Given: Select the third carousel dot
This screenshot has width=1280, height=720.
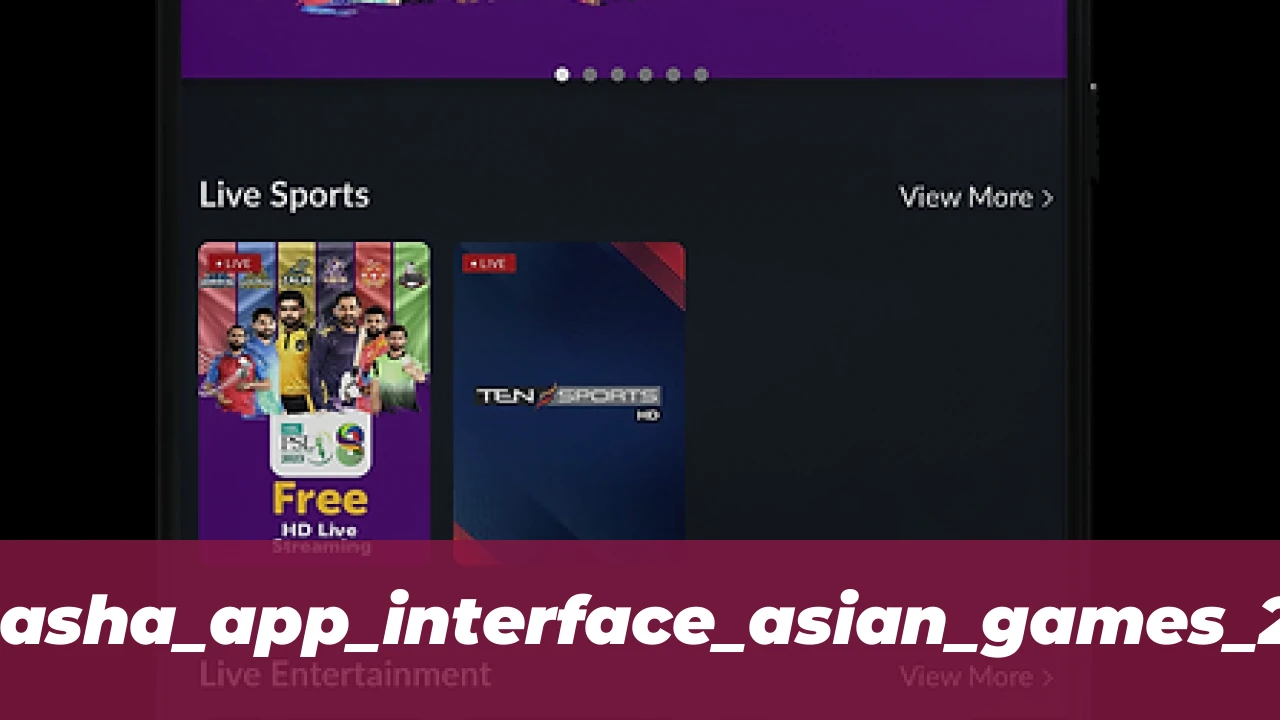Looking at the screenshot, I should 618,74.
